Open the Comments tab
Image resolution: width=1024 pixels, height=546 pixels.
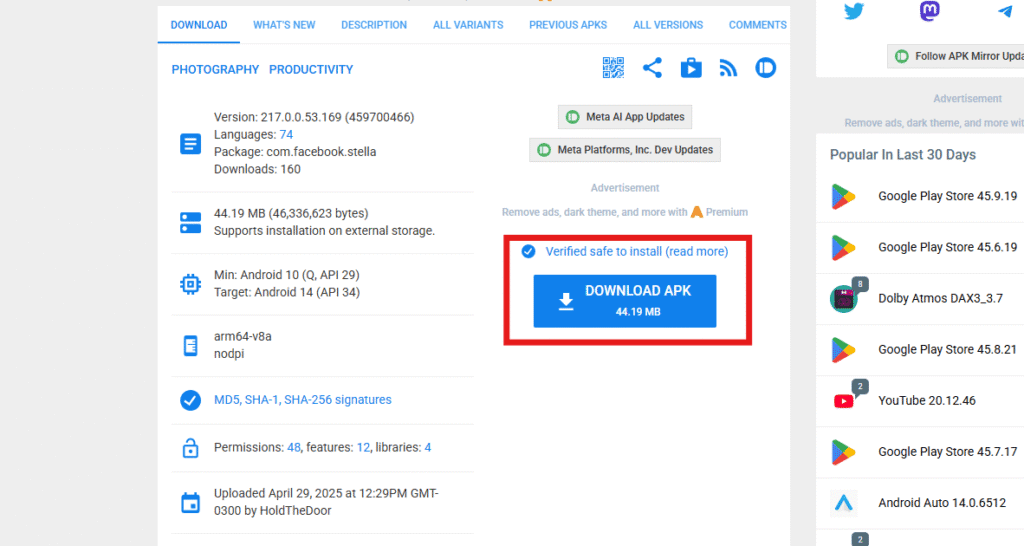coord(757,25)
